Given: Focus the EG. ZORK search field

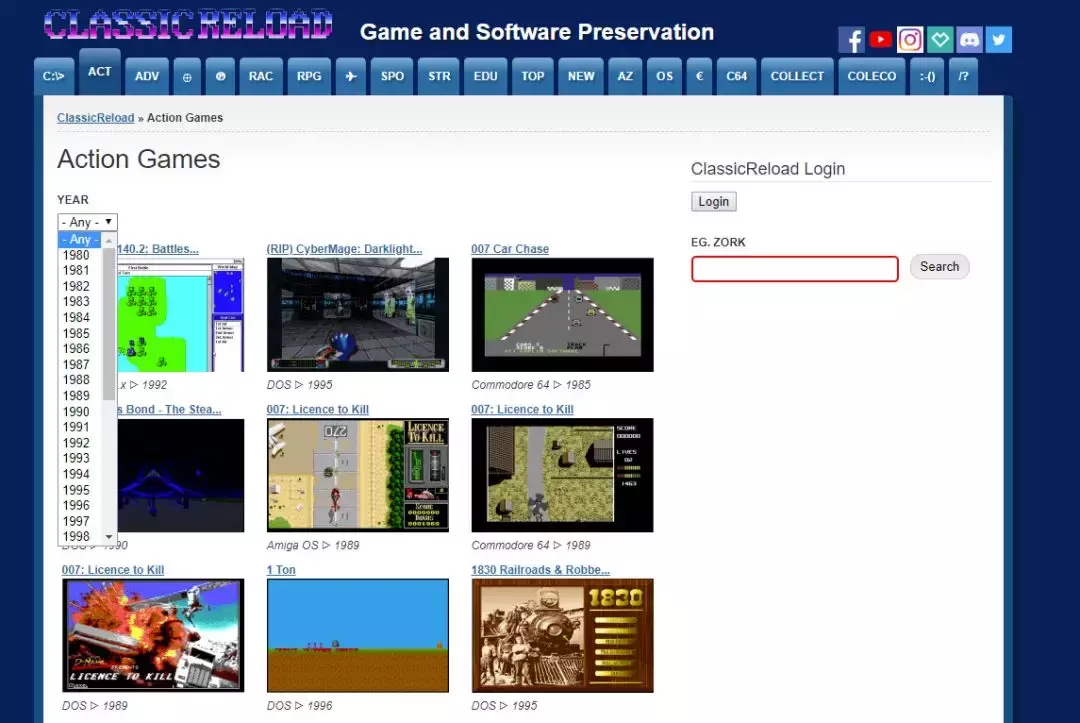Looking at the screenshot, I should click(x=795, y=269).
